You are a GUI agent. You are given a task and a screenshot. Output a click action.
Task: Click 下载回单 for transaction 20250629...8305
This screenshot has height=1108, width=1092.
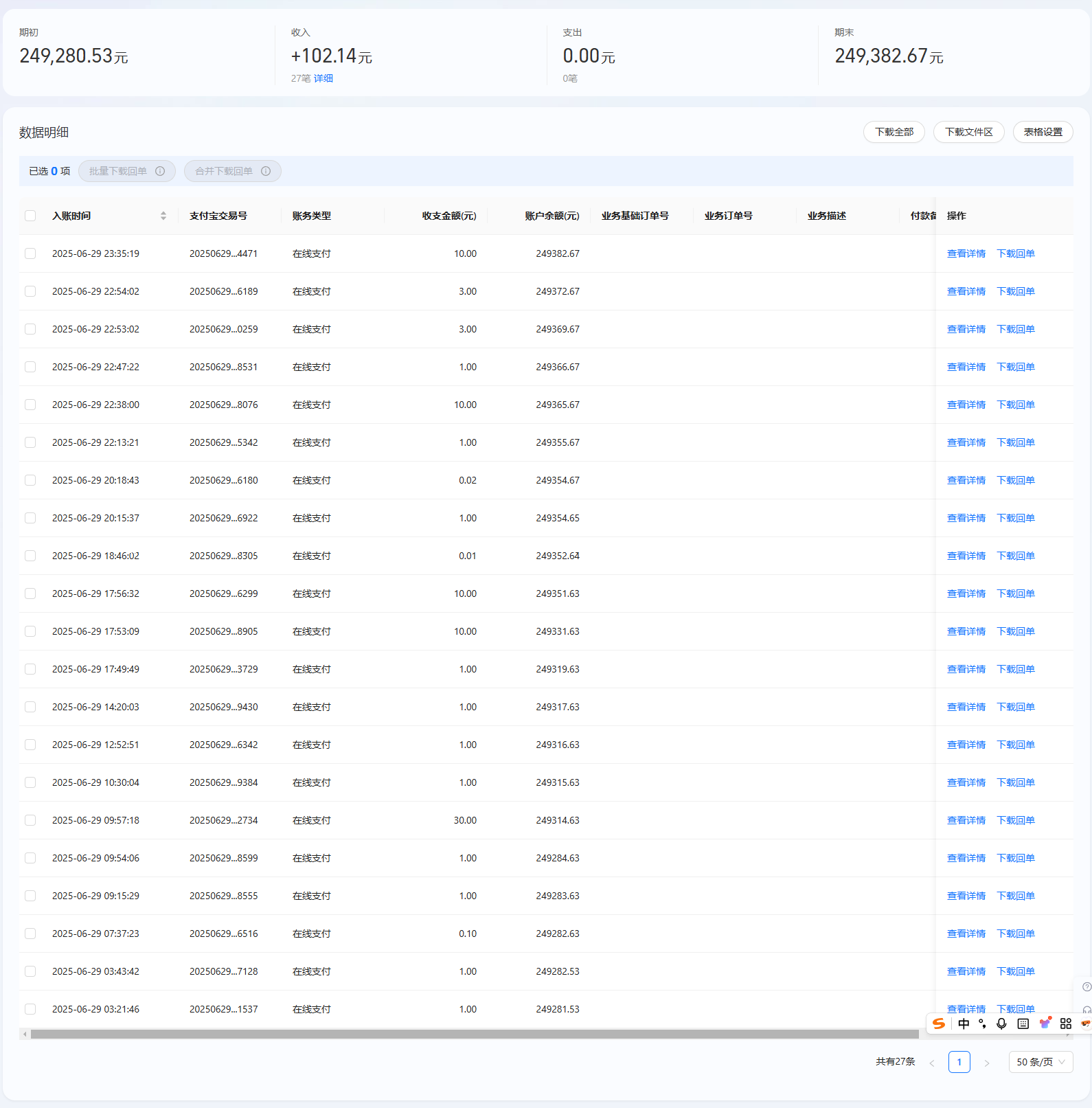[1016, 556]
